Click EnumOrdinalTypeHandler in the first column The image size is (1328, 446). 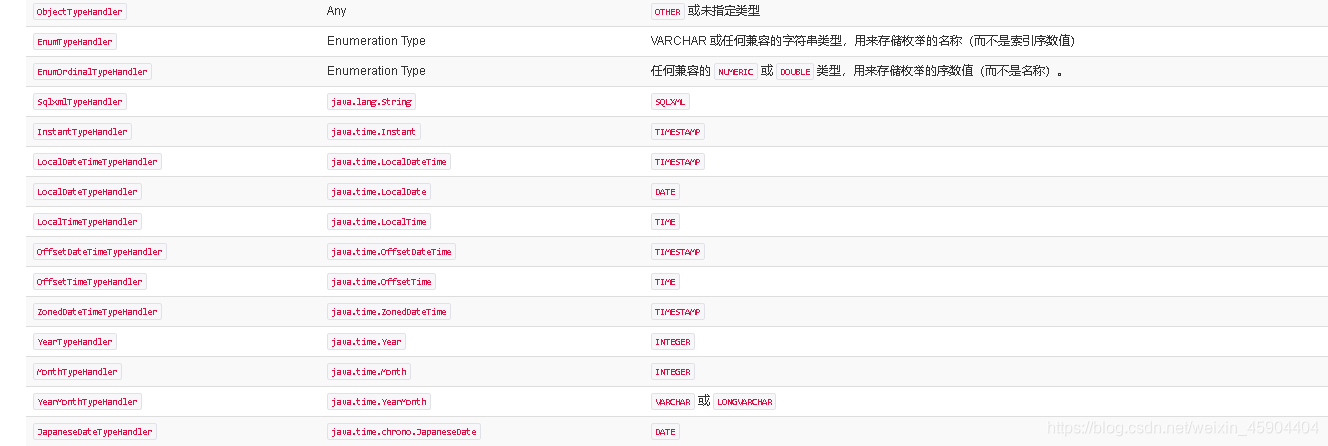pyautogui.click(x=92, y=72)
